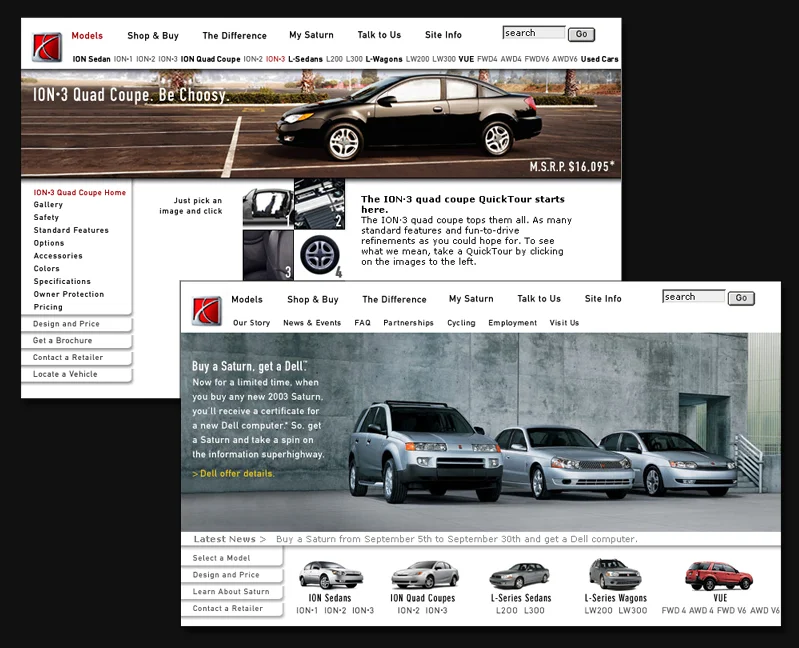Open the Partnerships submenu link
Viewport: 799px width, 648px height.
[408, 323]
